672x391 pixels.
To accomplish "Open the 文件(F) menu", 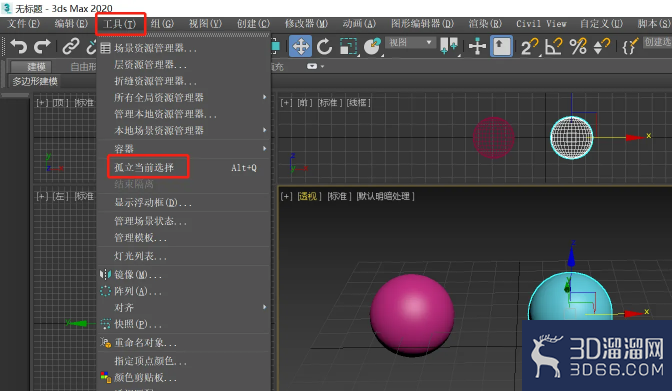I will point(24,24).
